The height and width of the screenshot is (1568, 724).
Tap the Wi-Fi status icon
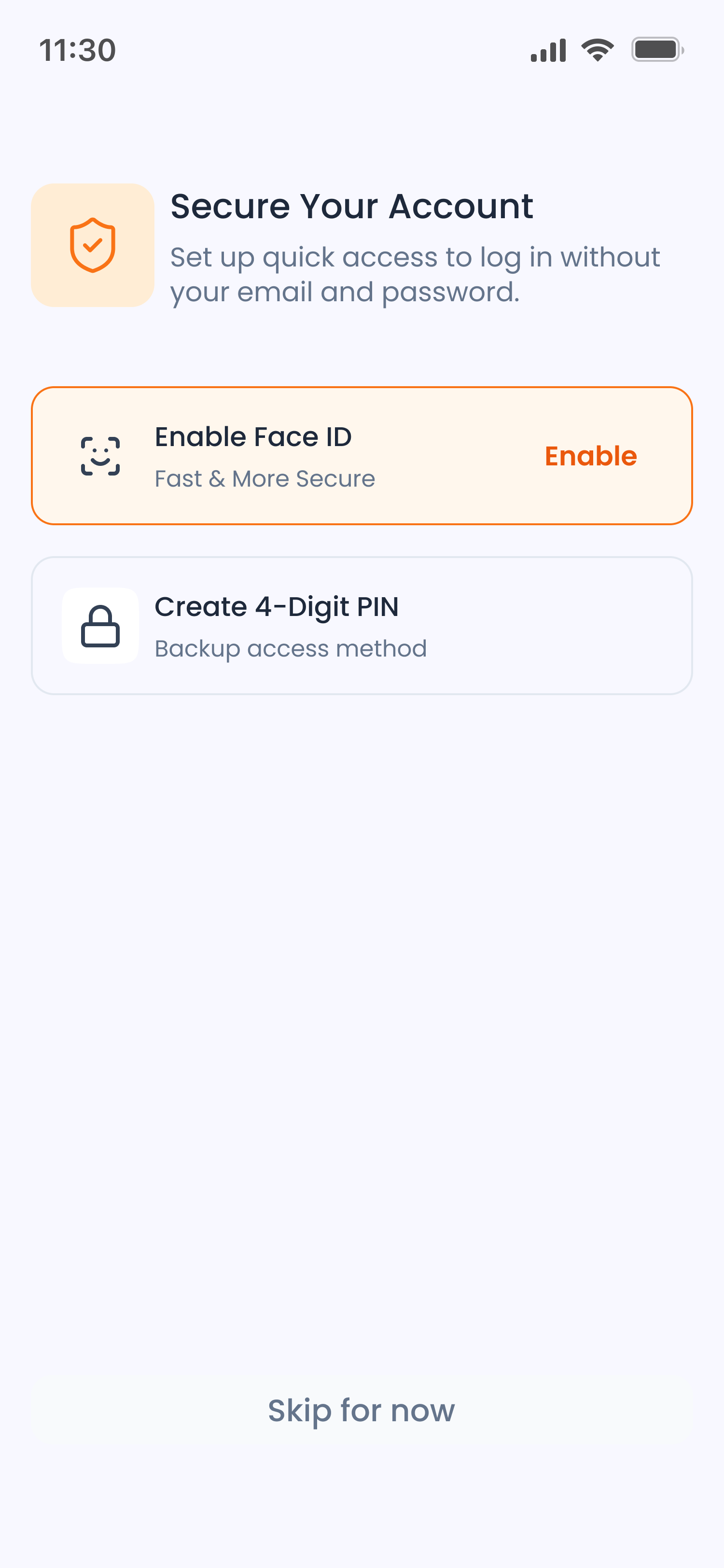(598, 50)
